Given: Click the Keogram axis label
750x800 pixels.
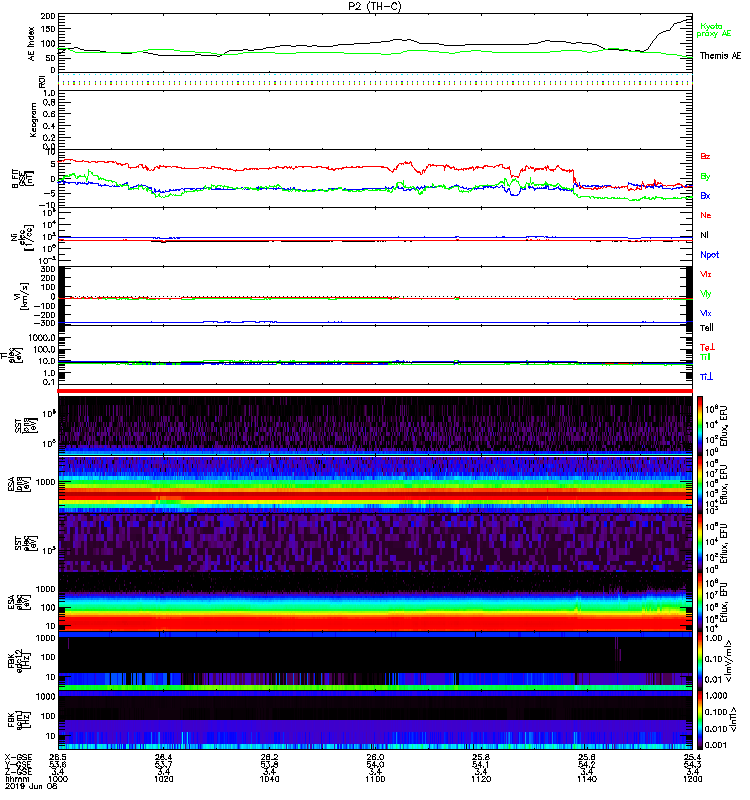Looking at the screenshot, I should tap(33, 120).
